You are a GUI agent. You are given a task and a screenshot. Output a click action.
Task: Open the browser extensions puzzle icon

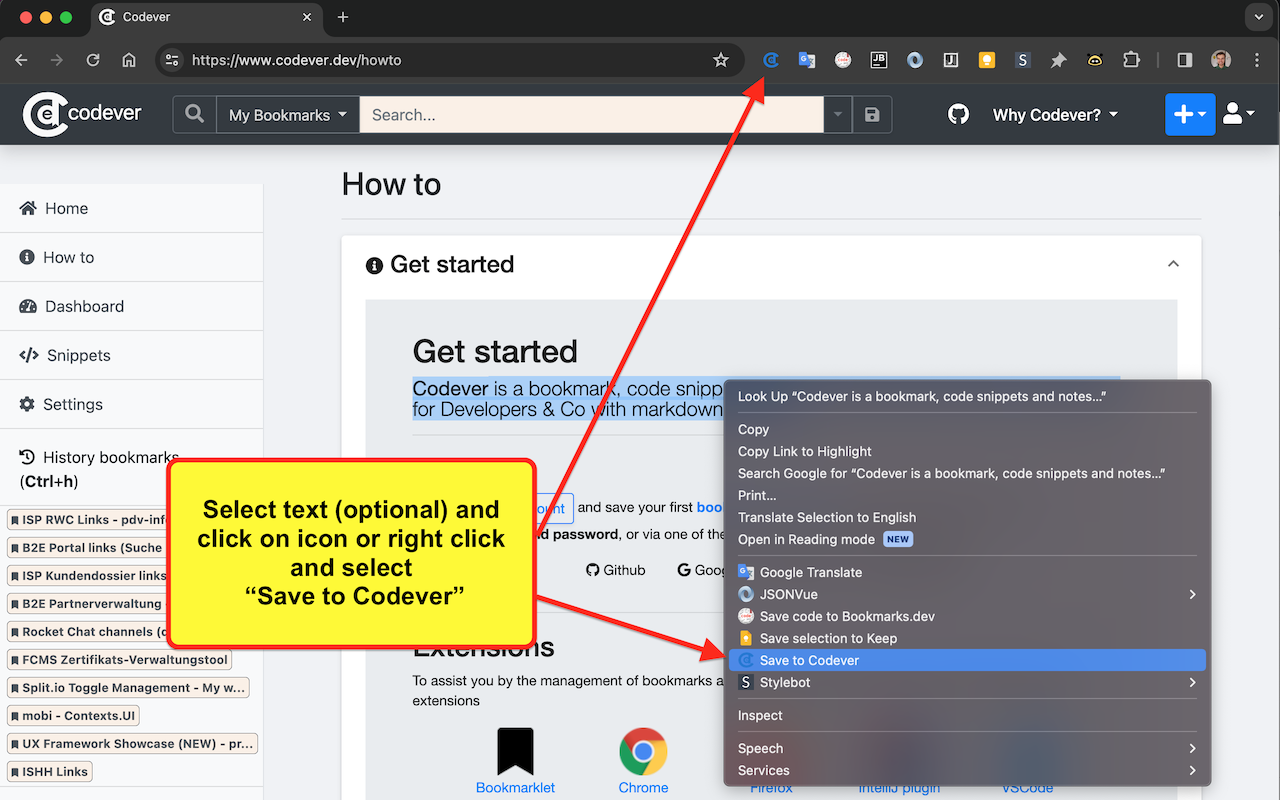(1131, 60)
